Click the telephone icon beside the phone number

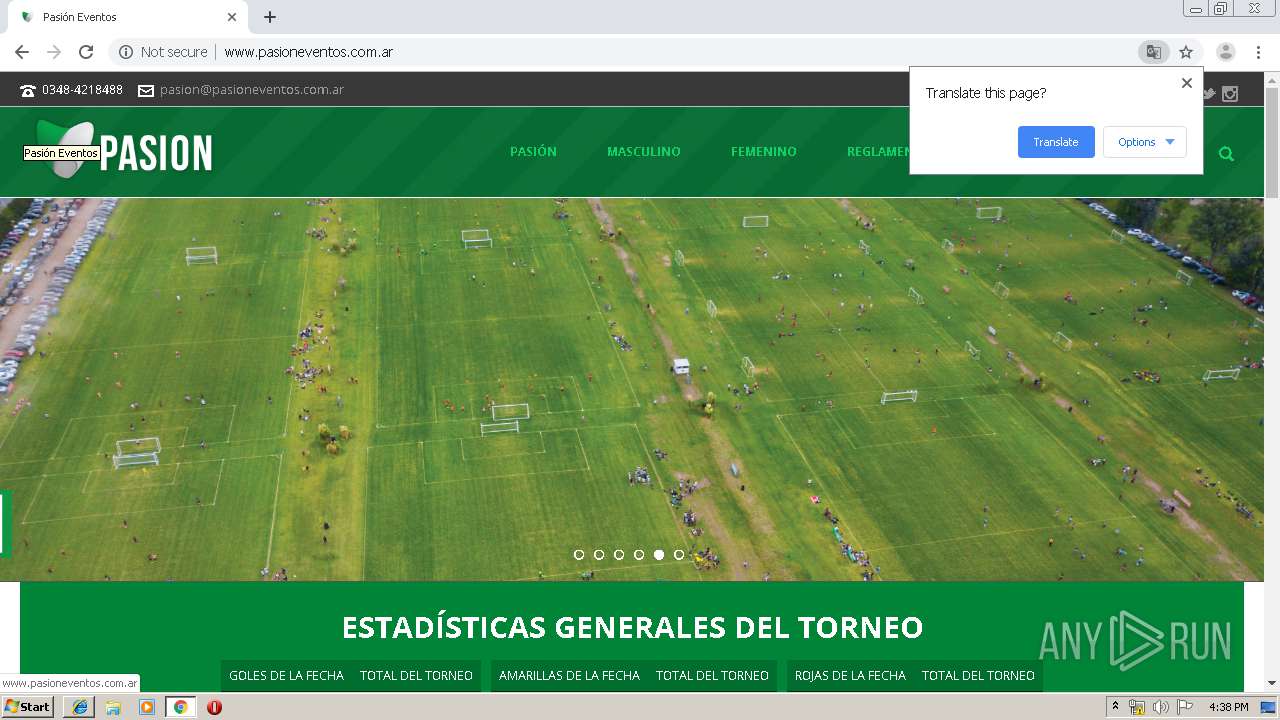click(x=28, y=90)
